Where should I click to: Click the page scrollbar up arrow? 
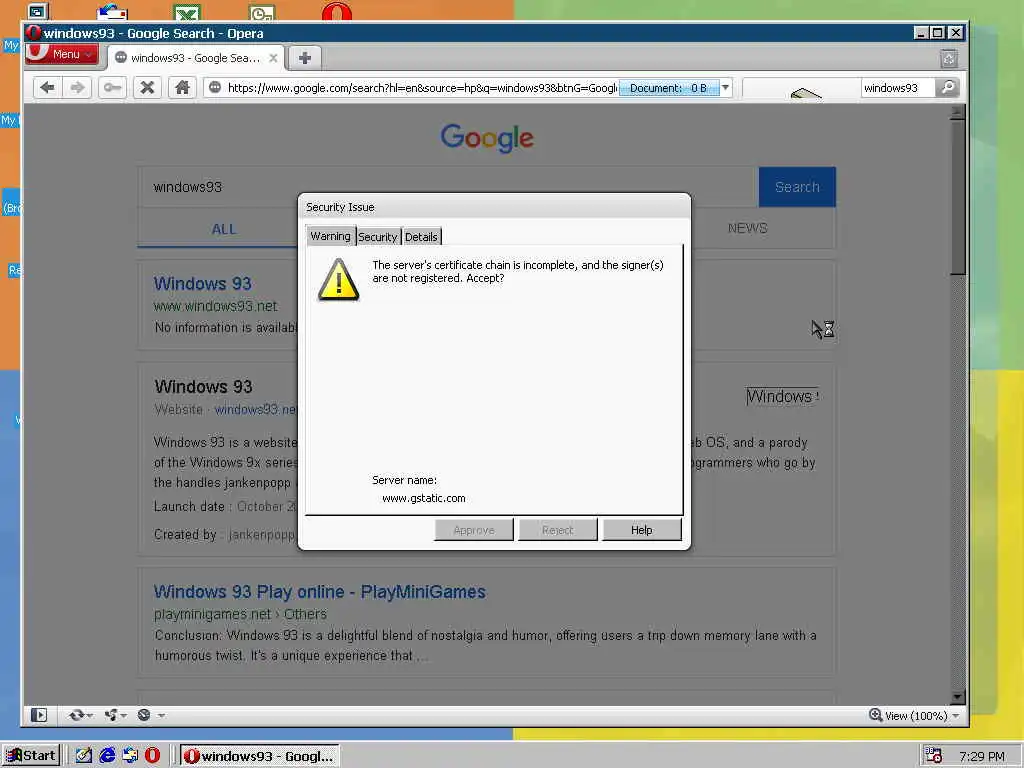(x=958, y=112)
